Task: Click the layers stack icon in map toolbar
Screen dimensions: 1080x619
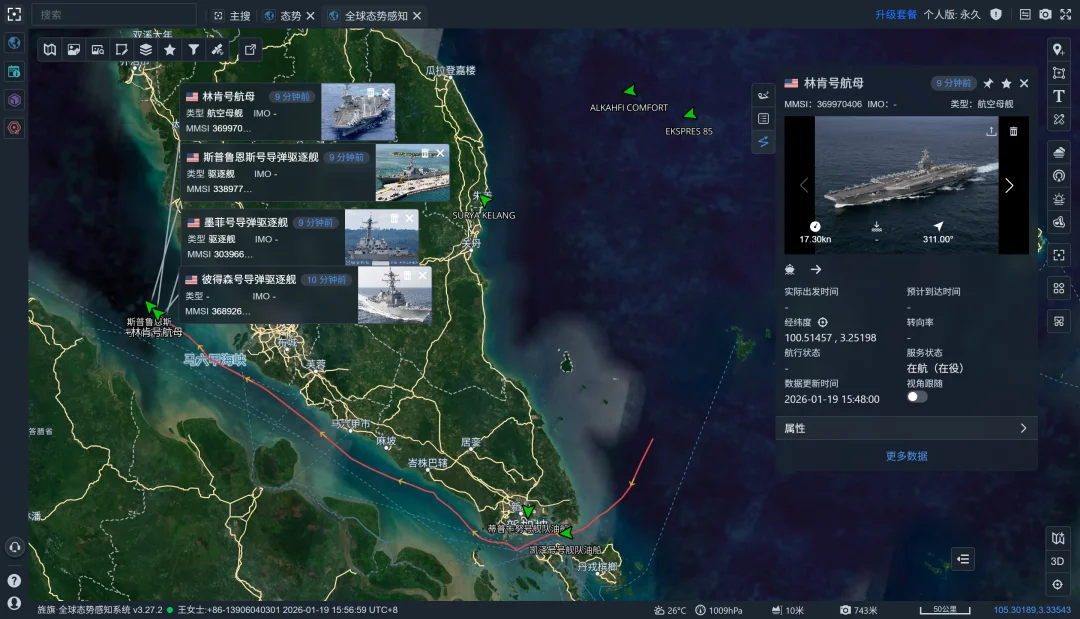Action: (x=146, y=49)
